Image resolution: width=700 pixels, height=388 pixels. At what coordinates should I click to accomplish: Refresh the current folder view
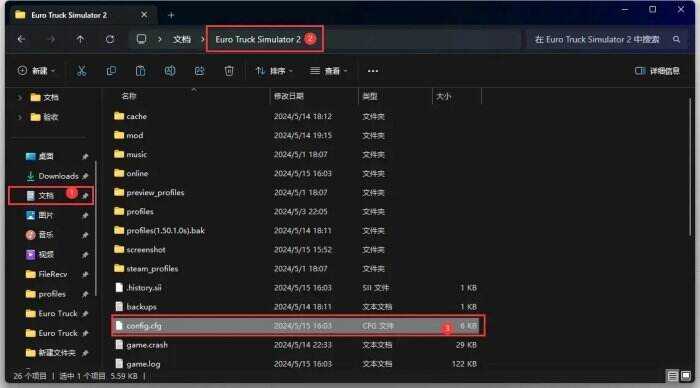pos(110,39)
